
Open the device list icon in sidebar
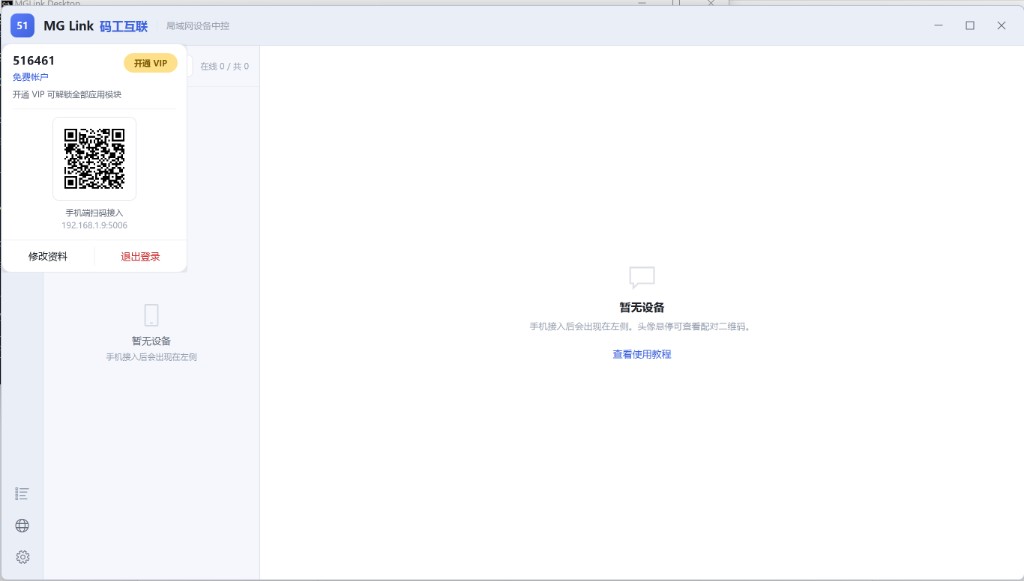(x=22, y=494)
